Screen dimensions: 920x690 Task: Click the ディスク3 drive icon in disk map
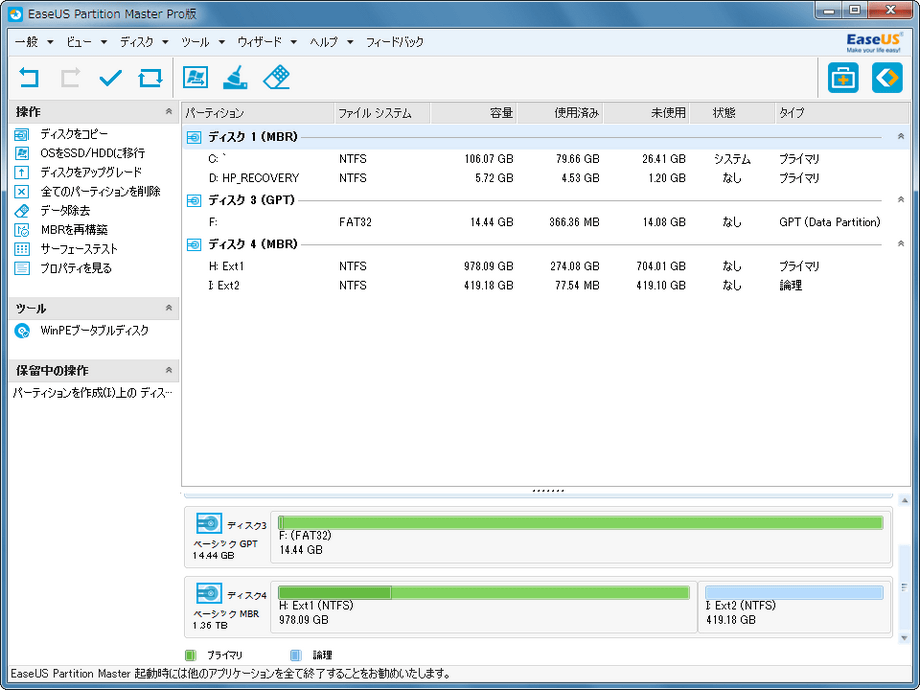pos(209,523)
